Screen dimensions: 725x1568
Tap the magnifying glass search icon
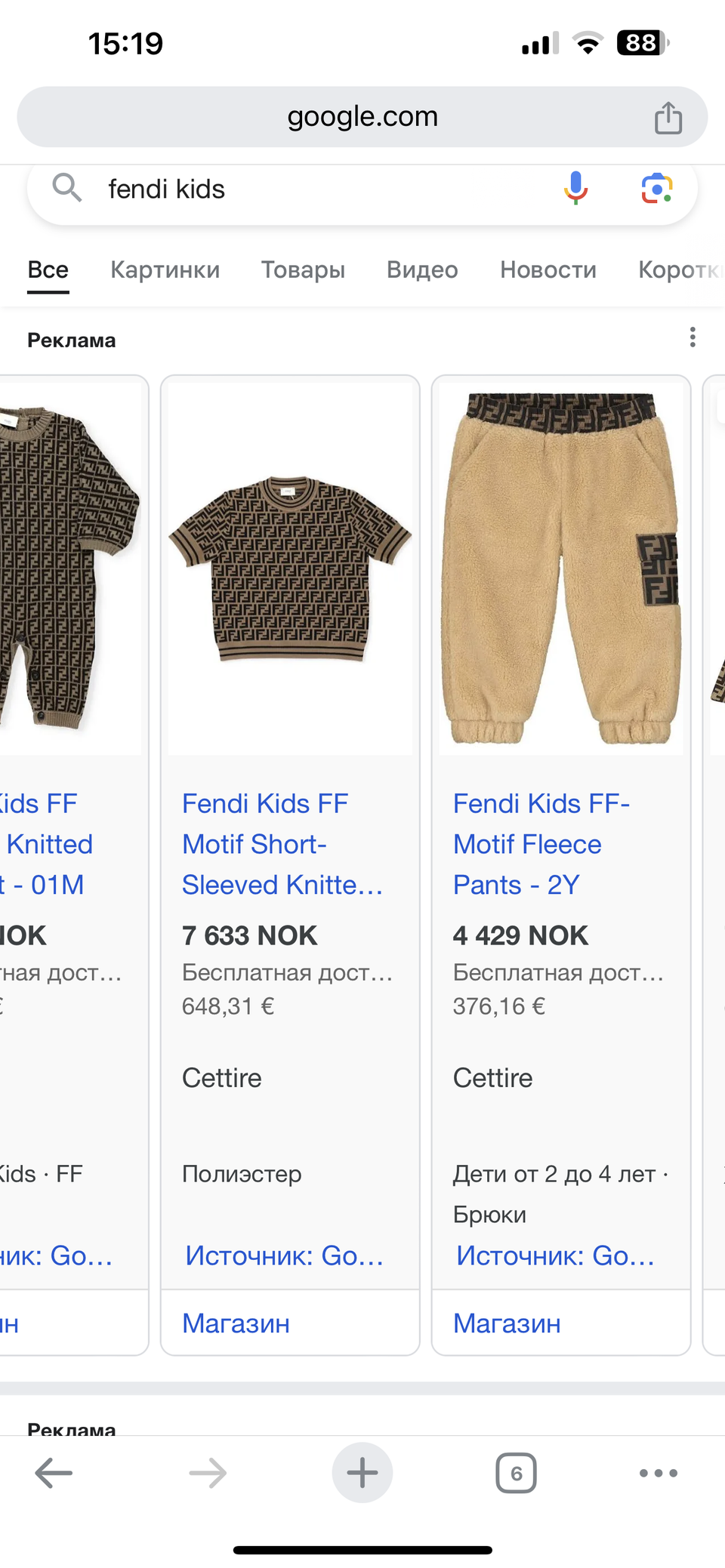point(66,188)
